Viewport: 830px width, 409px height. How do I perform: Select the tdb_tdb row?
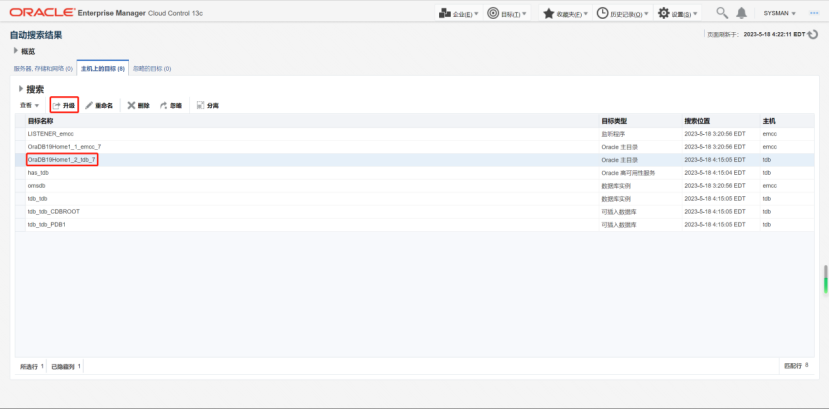click(x=414, y=198)
